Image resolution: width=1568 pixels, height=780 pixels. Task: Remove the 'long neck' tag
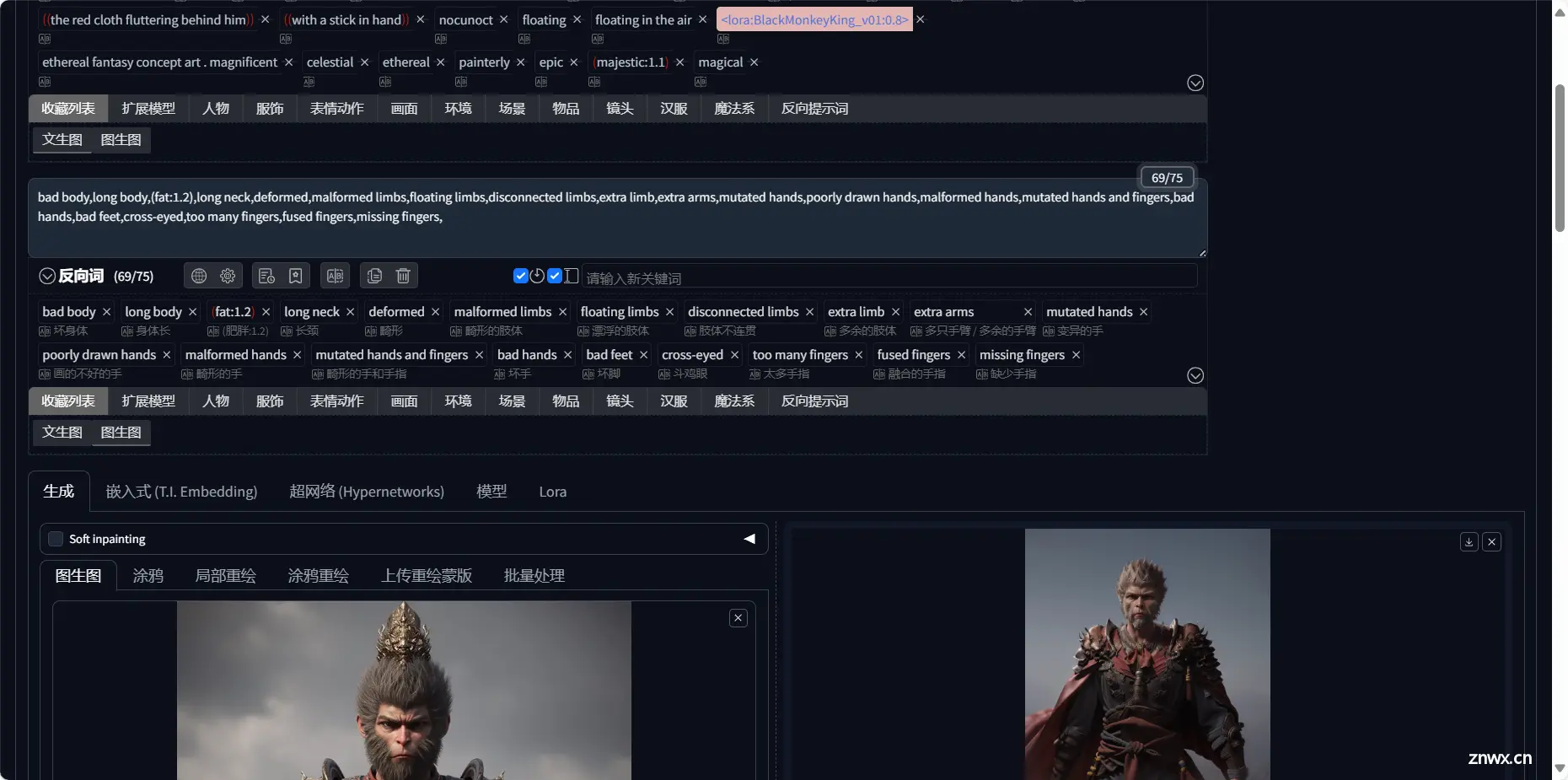pyautogui.click(x=351, y=312)
